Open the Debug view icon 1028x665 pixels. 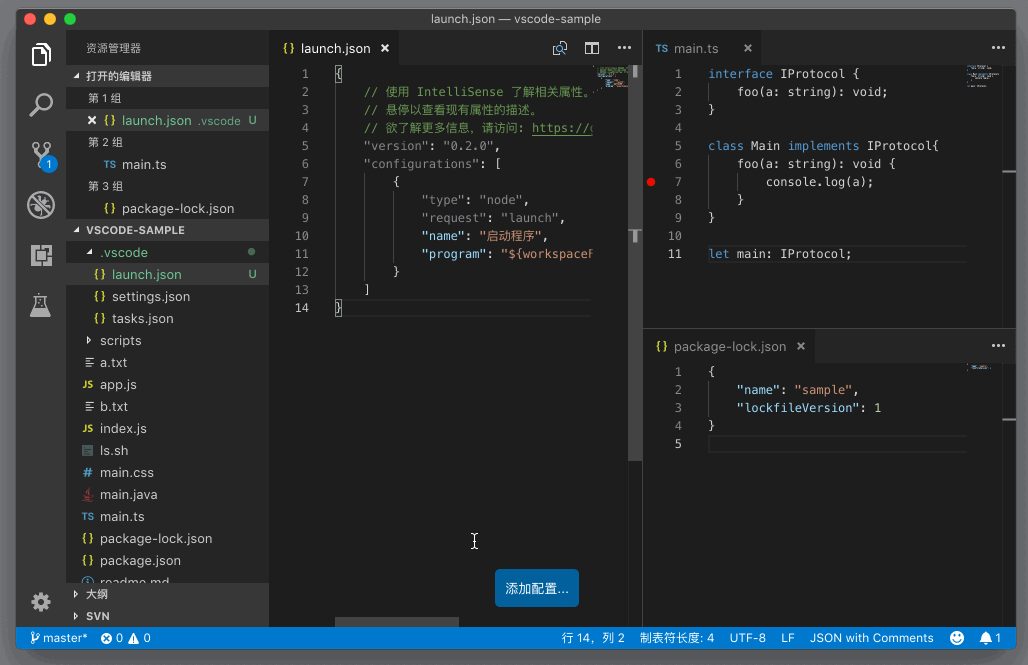click(x=41, y=206)
